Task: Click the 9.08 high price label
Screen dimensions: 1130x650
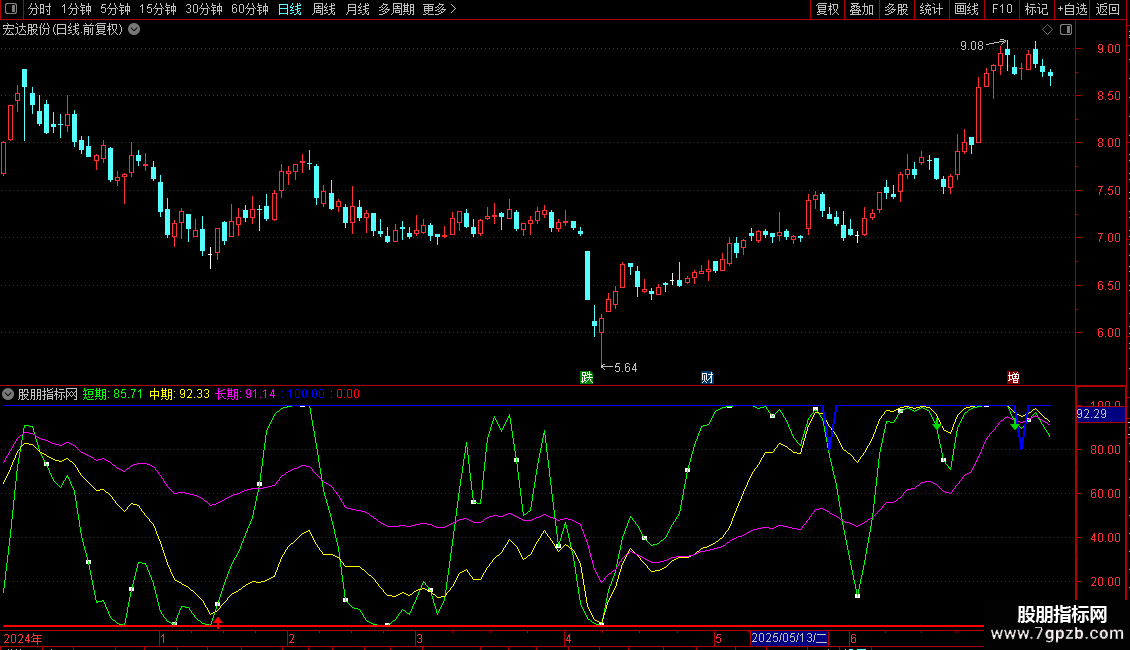Action: 971,46
